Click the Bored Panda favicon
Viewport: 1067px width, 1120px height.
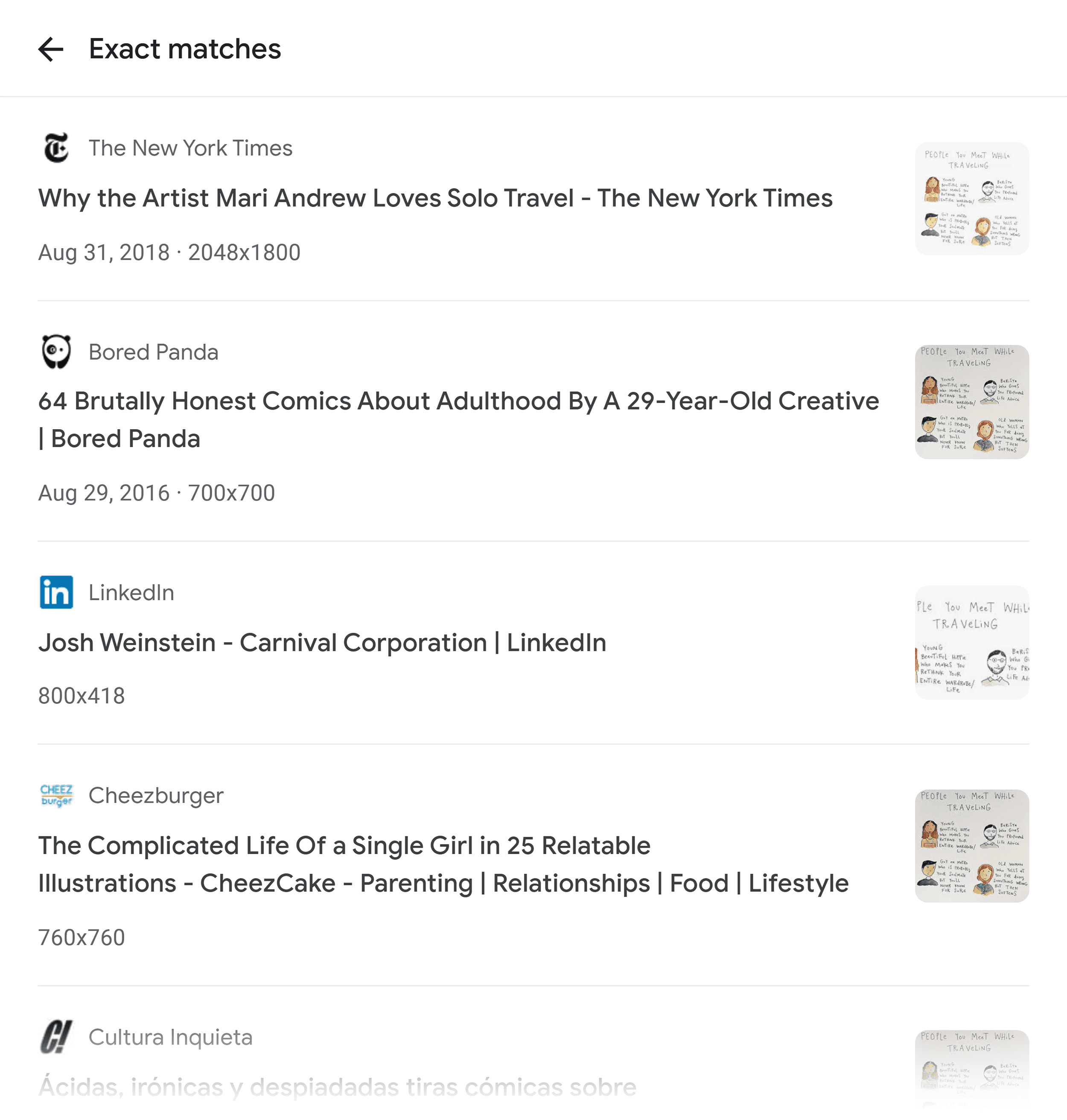tap(56, 352)
